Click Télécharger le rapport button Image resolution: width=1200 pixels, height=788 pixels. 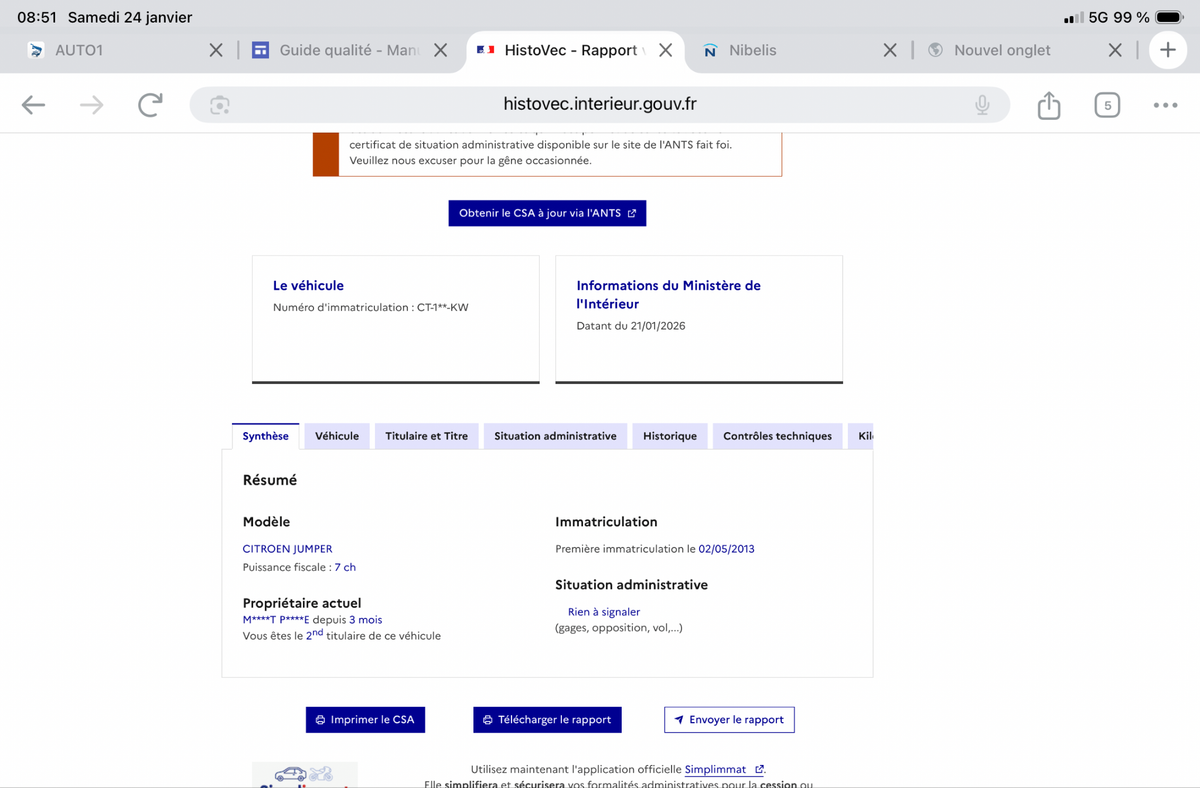pyautogui.click(x=547, y=720)
